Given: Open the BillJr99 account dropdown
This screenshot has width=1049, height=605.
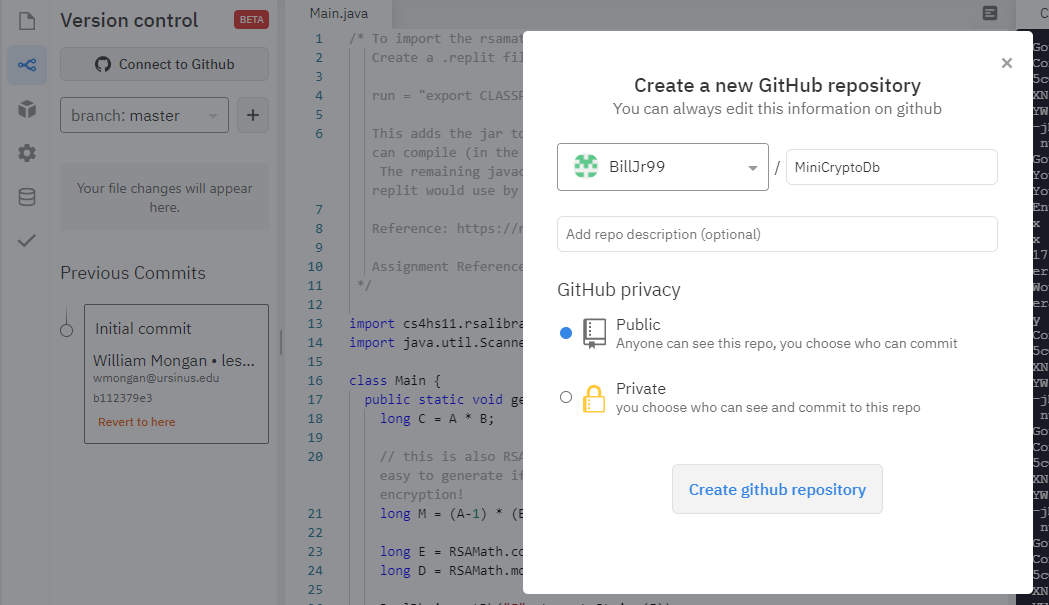Looking at the screenshot, I should (x=663, y=167).
